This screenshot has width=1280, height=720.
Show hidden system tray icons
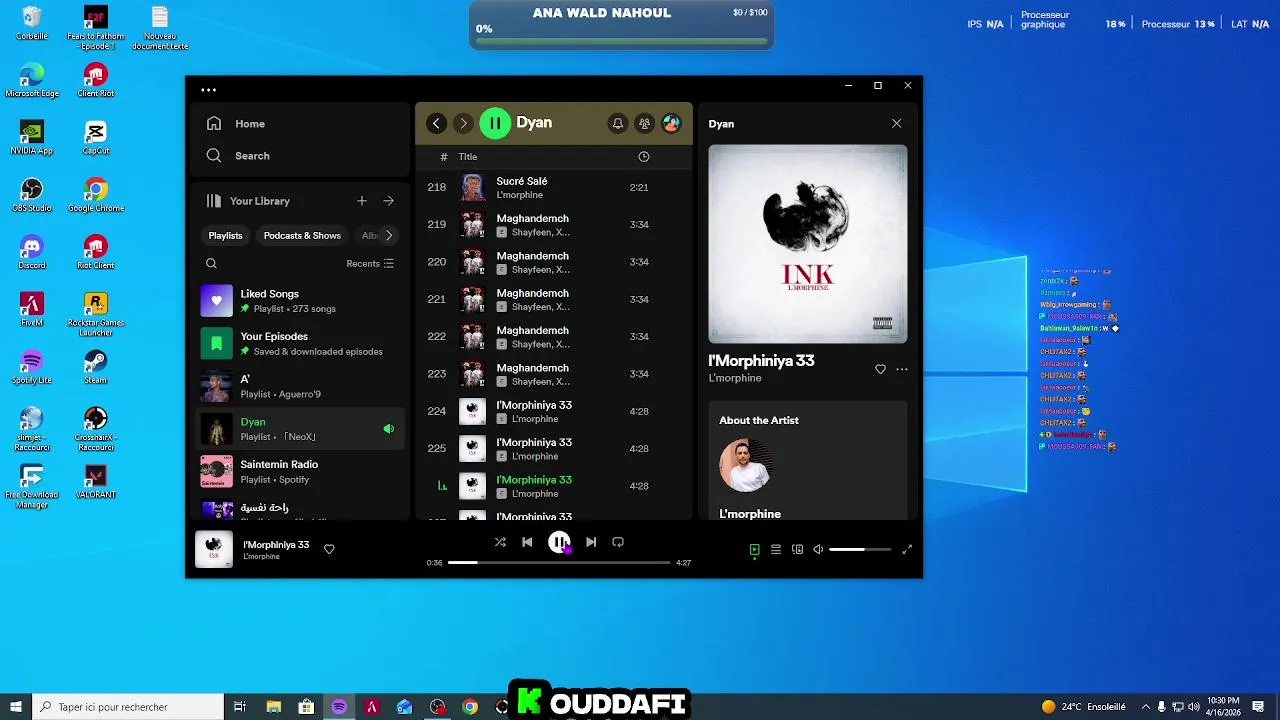(1146, 707)
